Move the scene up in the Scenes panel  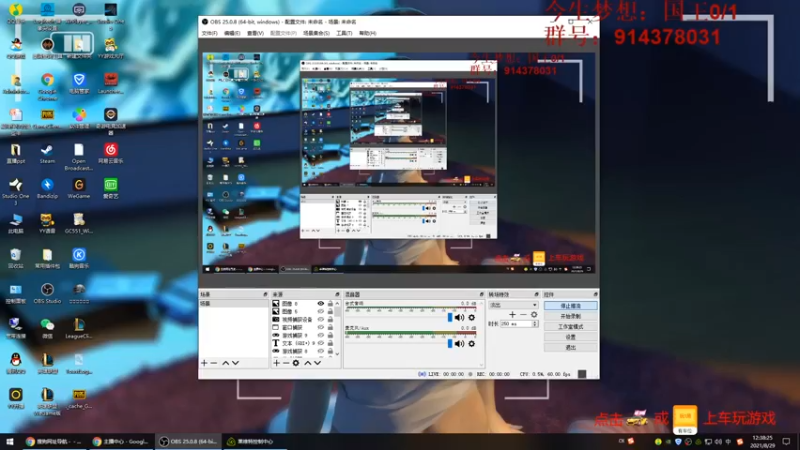(226, 363)
